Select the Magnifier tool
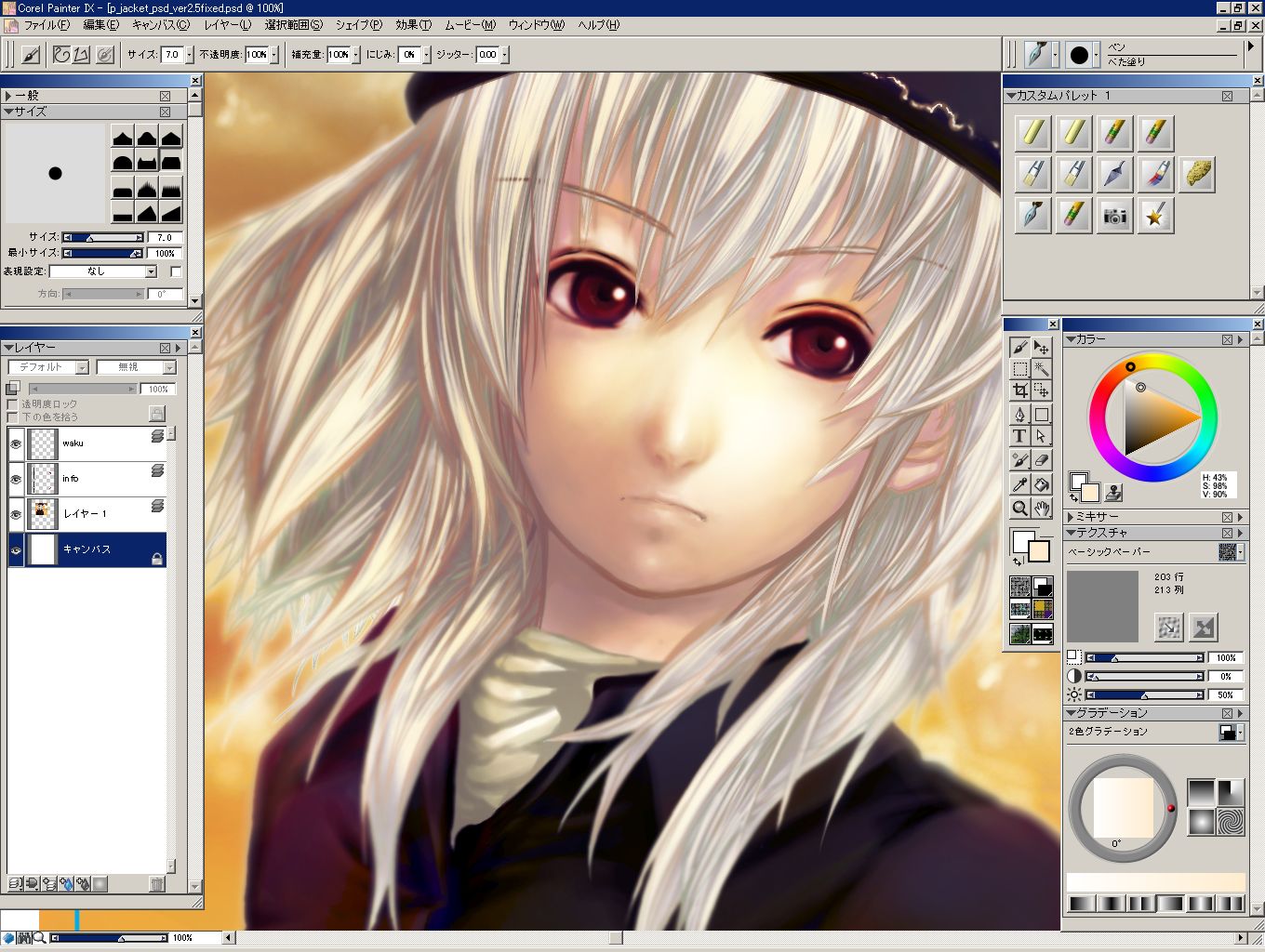The width and height of the screenshot is (1265, 952). click(x=1019, y=508)
